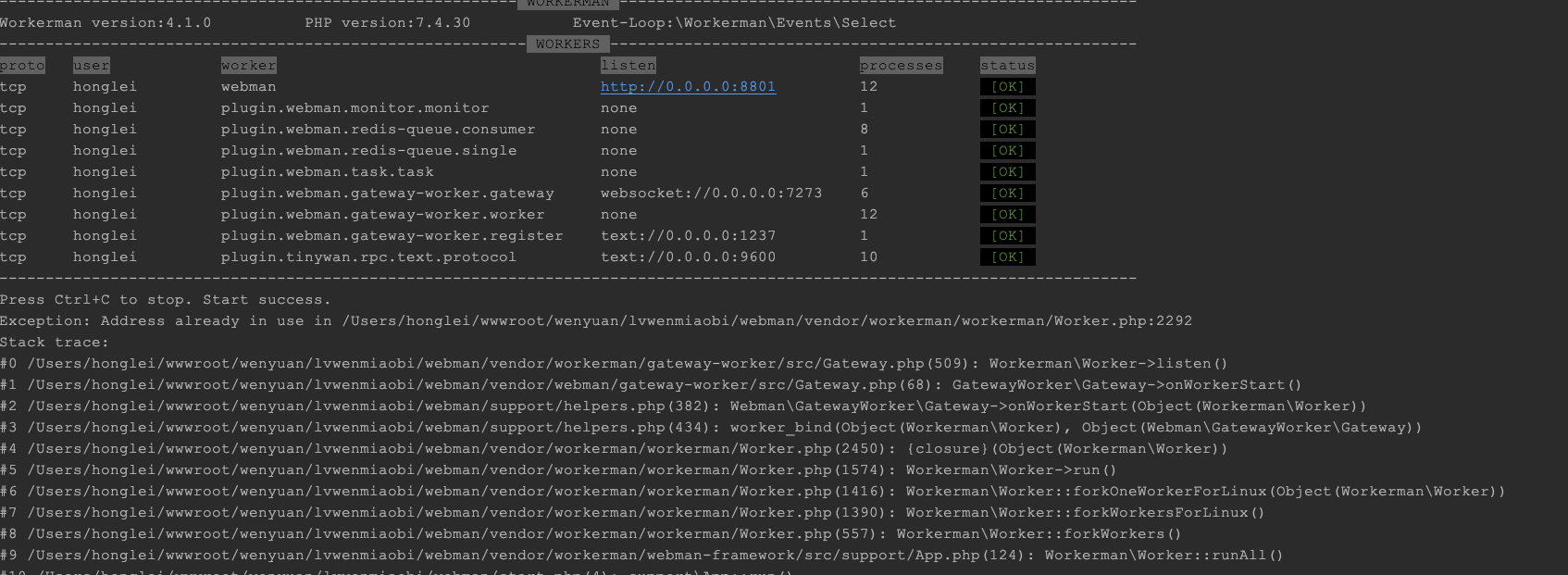Click 'Workerman version:4.1.0' text
The image size is (1568, 575).
[106, 23]
